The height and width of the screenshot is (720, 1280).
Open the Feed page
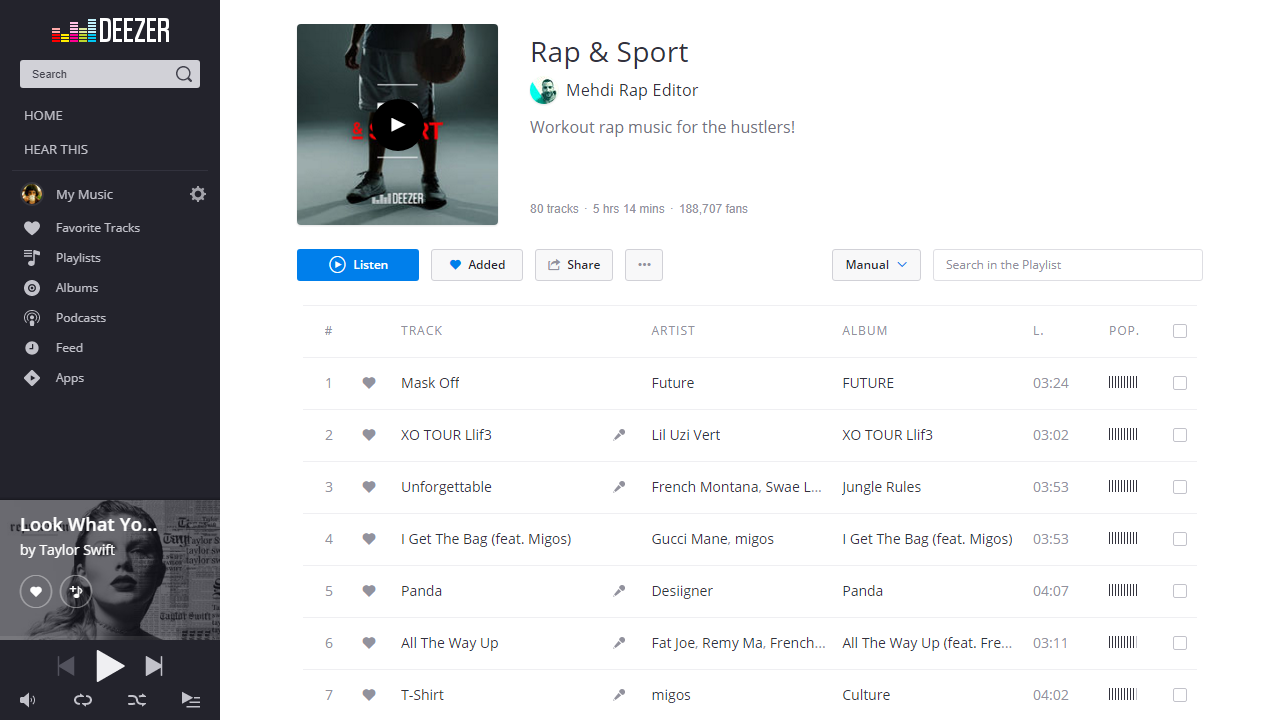click(67, 347)
